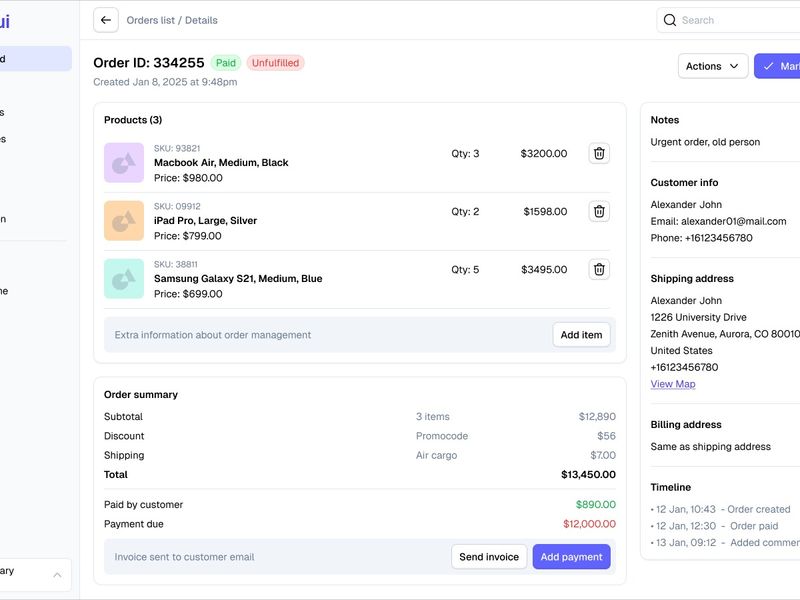800x600 pixels.
Task: Delete the Macbook Air line with trash icon
Action: pyautogui.click(x=598, y=153)
